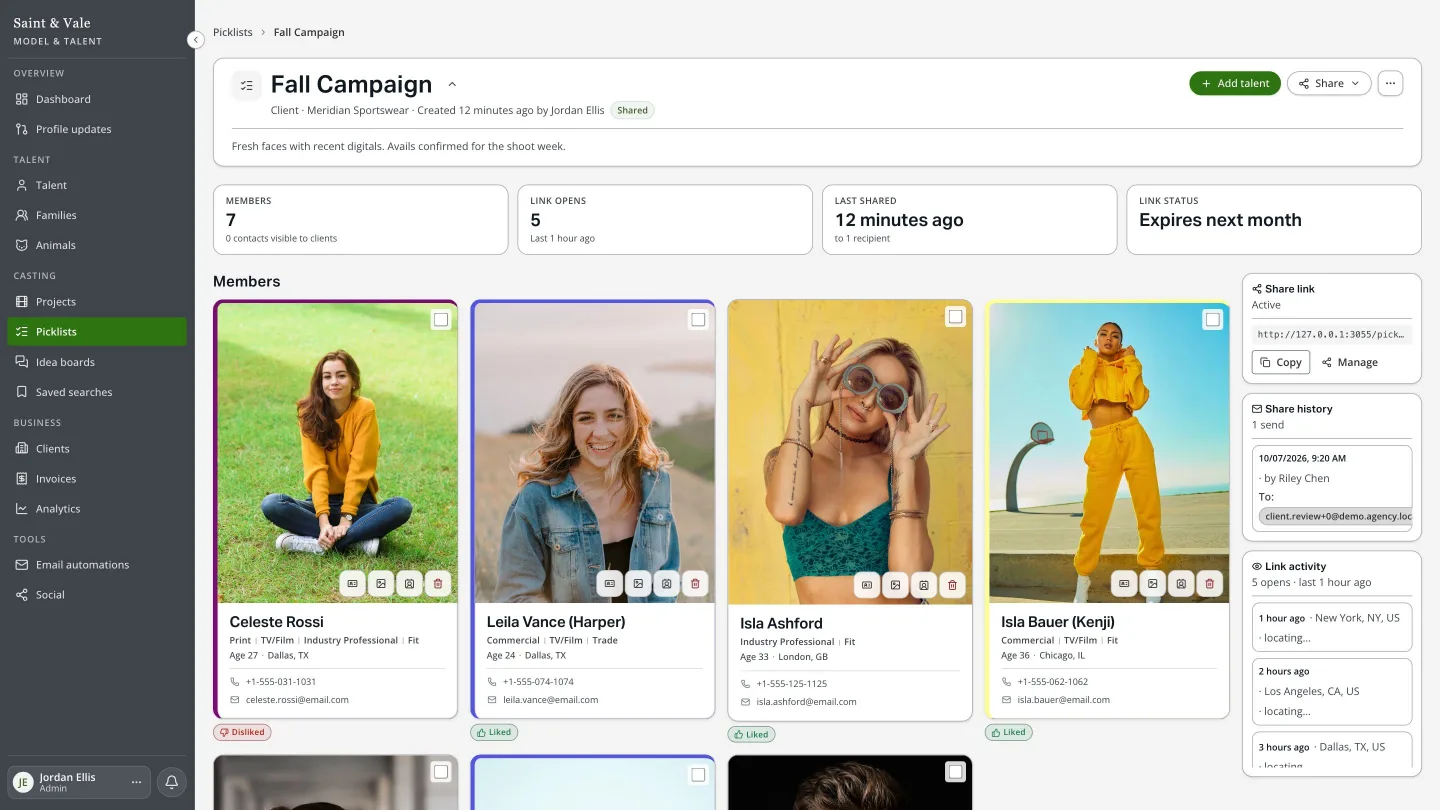Delete Celeste Rossi from the picklist
1440x810 pixels.
[x=437, y=583]
